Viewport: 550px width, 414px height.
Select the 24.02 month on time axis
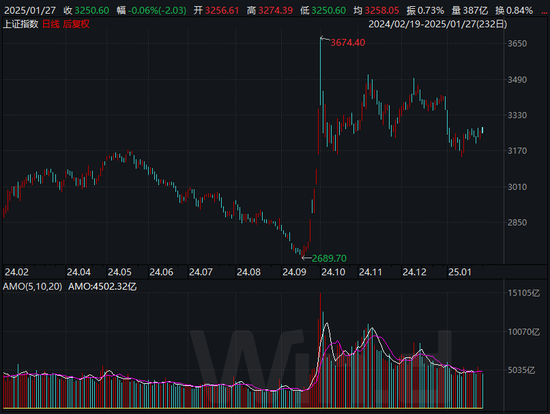tap(16, 272)
